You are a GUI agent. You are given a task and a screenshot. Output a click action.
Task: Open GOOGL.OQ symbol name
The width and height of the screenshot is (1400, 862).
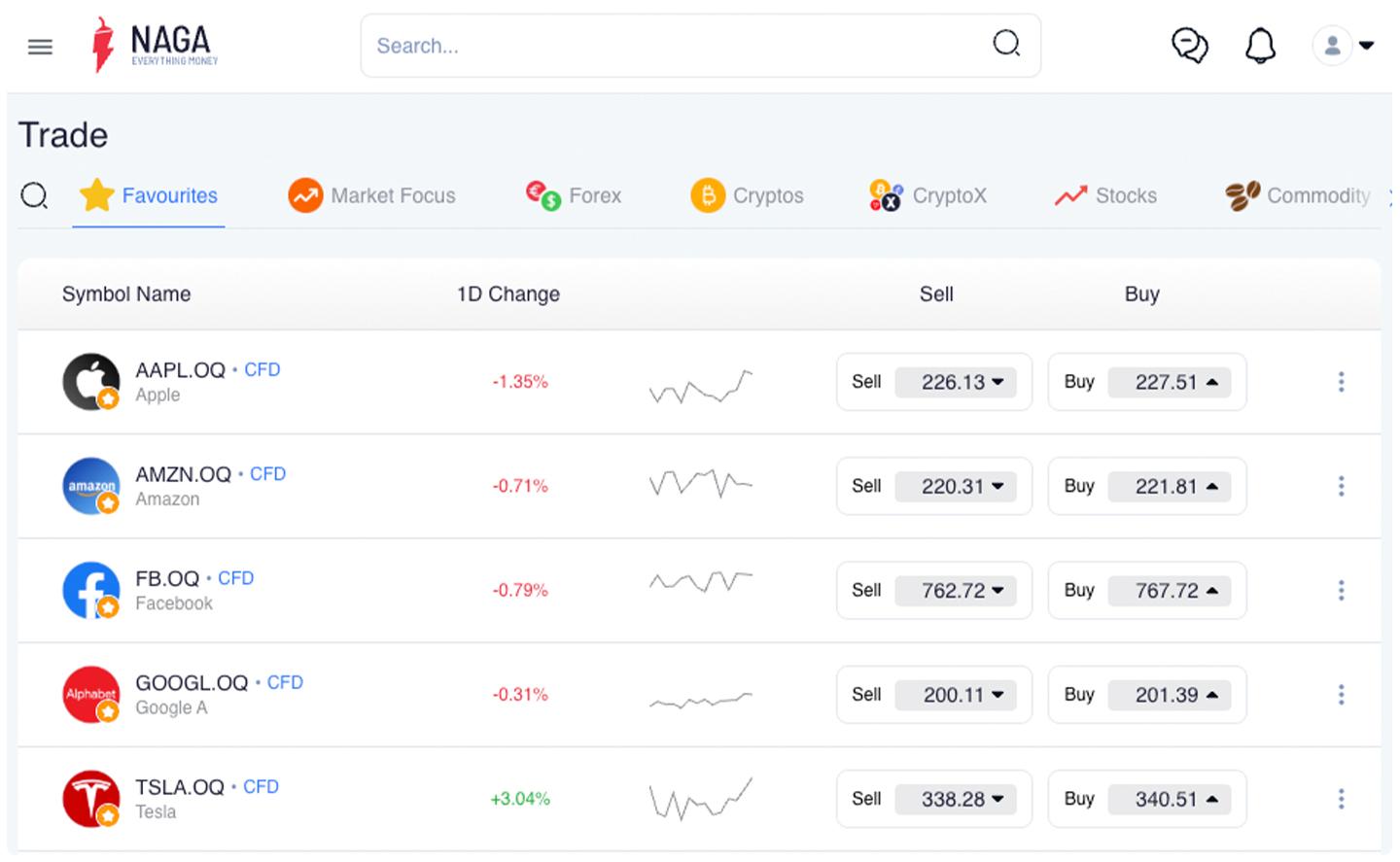(192, 683)
